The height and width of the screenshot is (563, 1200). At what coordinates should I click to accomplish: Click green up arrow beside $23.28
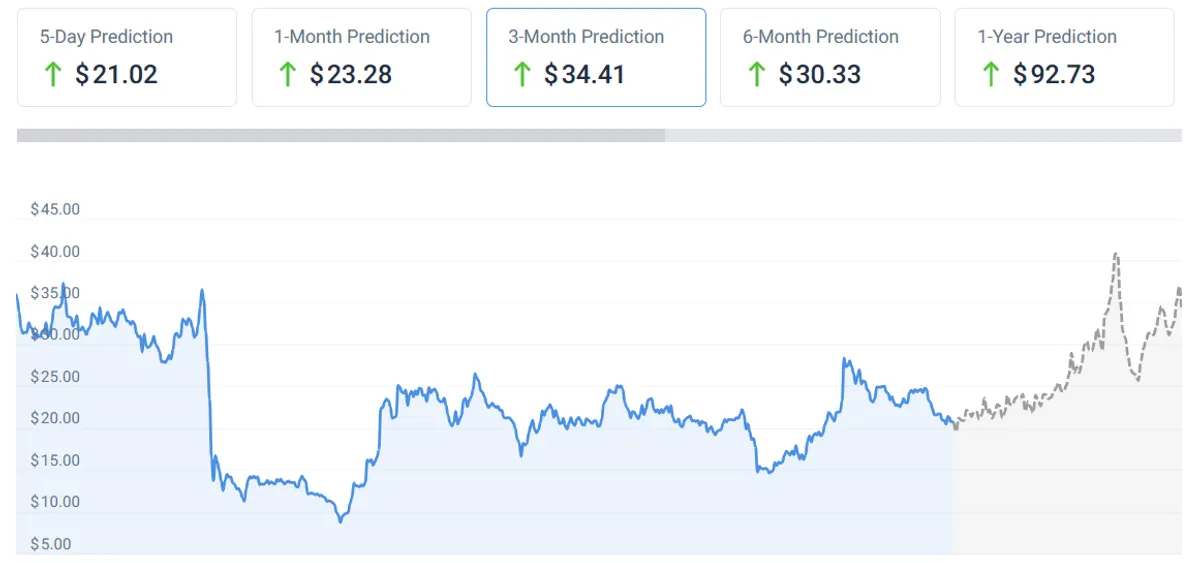288,74
